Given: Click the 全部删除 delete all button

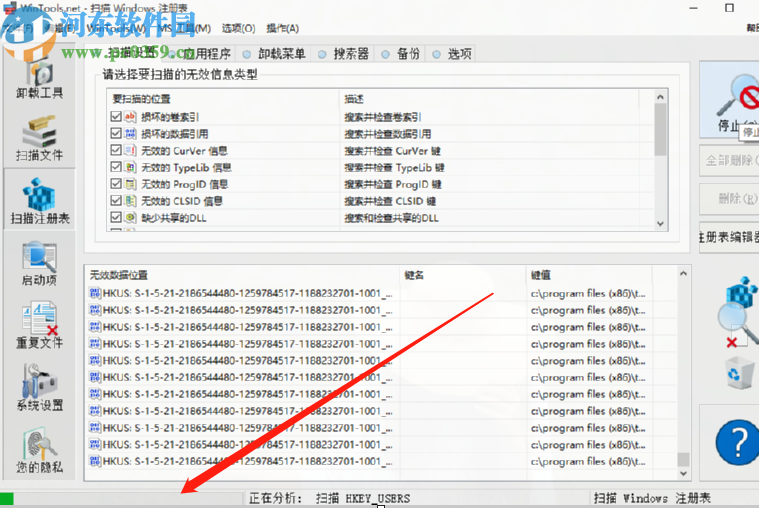Looking at the screenshot, I should tap(730, 160).
